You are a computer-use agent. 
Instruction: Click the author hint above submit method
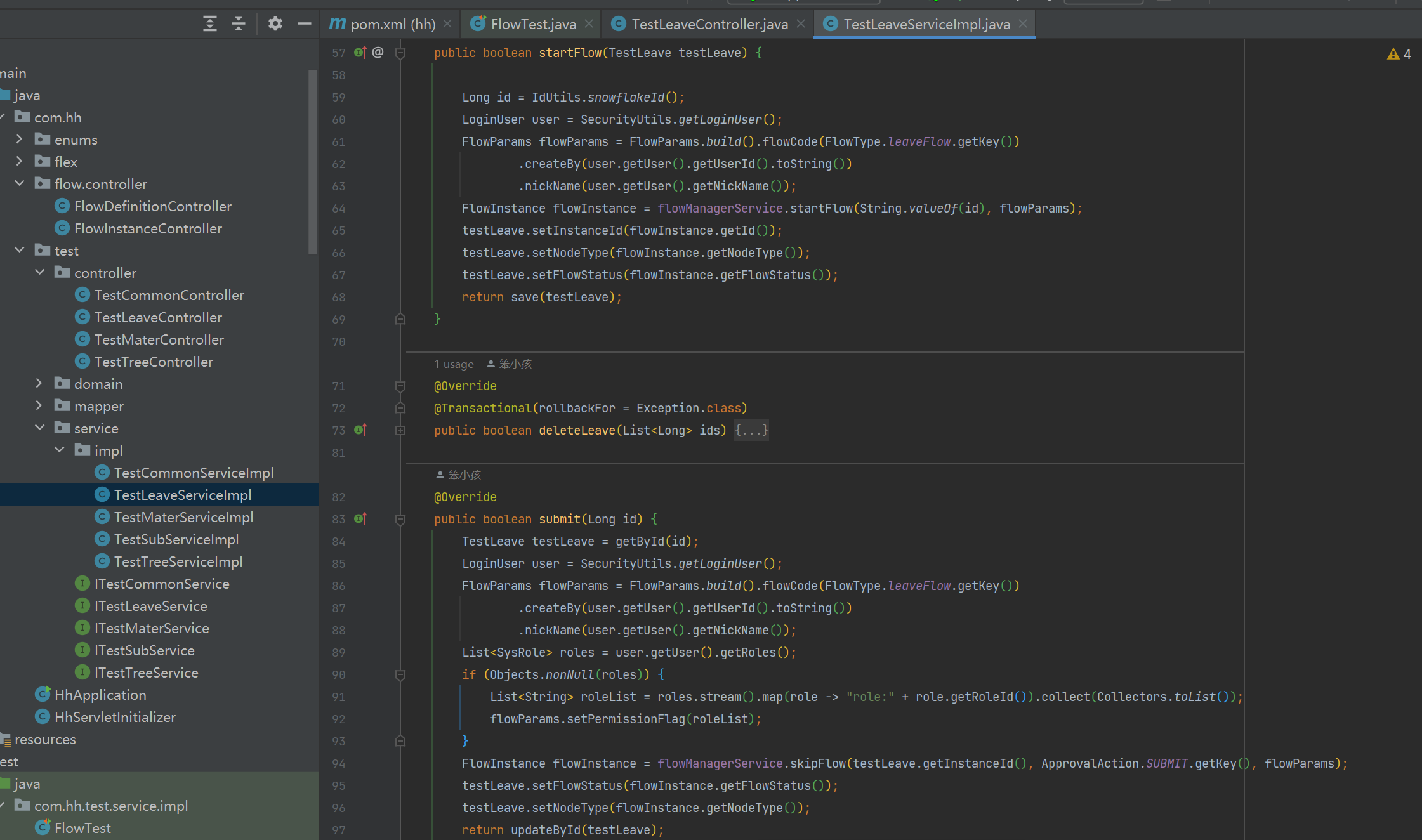click(x=458, y=475)
